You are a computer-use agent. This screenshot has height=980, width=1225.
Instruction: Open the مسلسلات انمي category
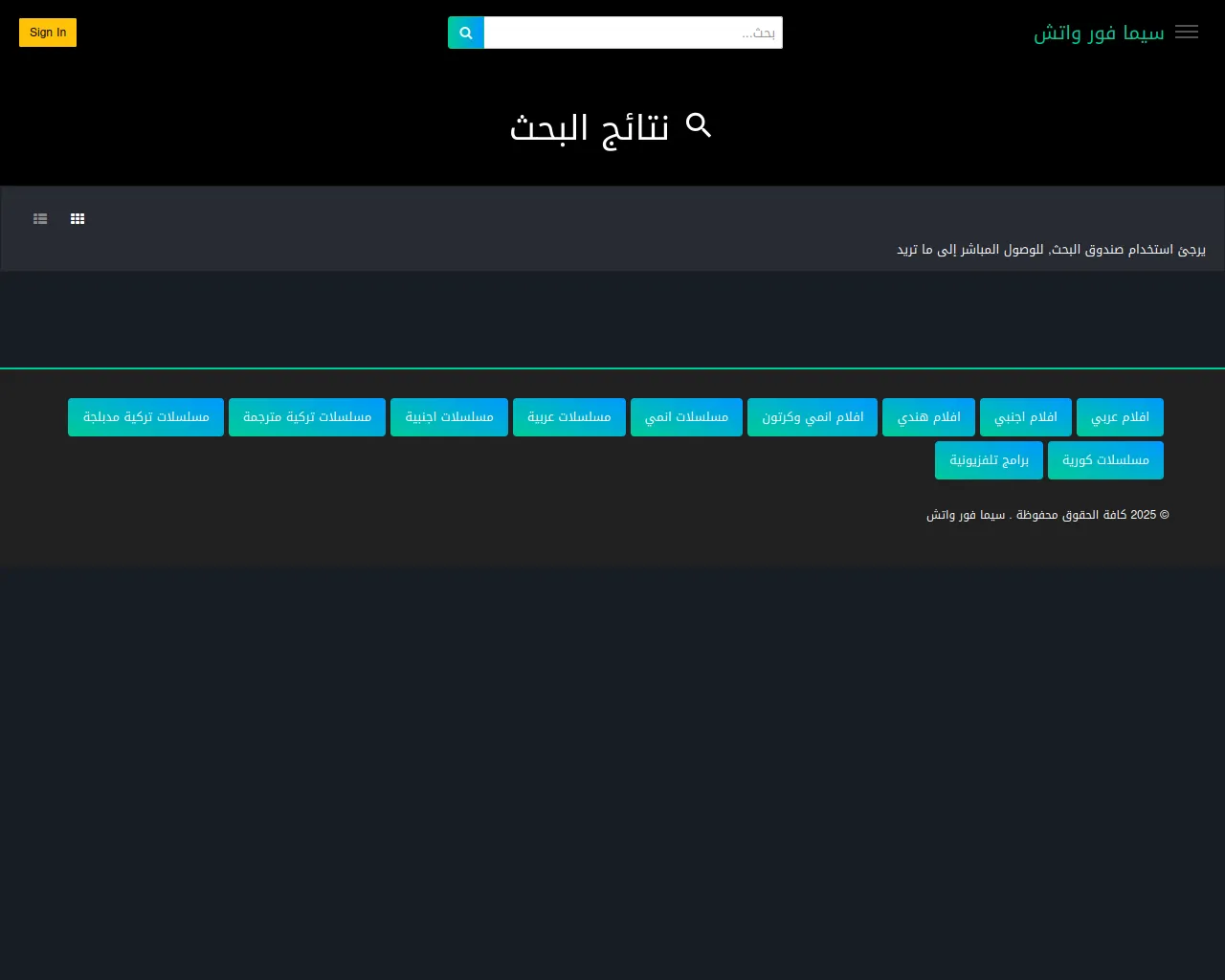click(686, 417)
